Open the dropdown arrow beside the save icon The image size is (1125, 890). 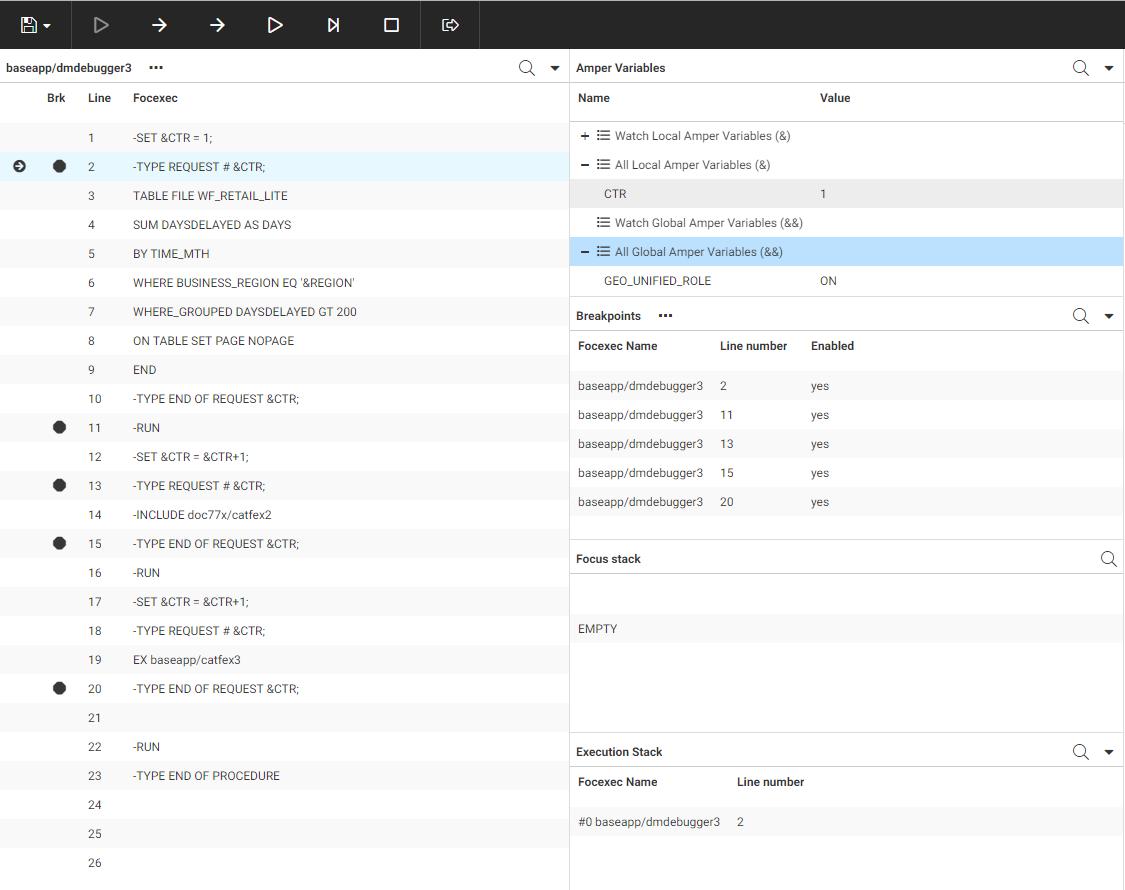point(47,26)
